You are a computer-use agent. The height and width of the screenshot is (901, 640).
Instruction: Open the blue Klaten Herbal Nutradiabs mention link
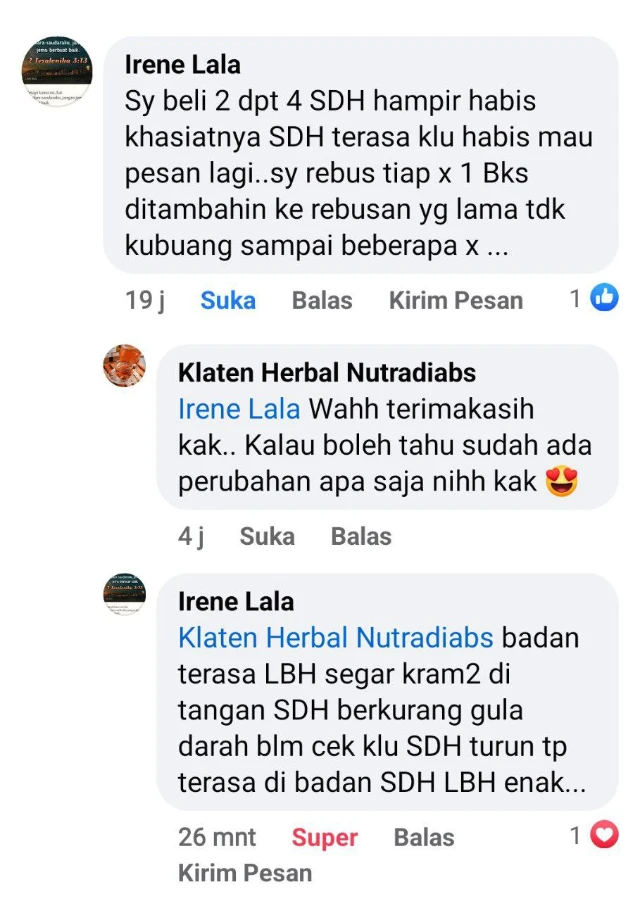coord(336,638)
